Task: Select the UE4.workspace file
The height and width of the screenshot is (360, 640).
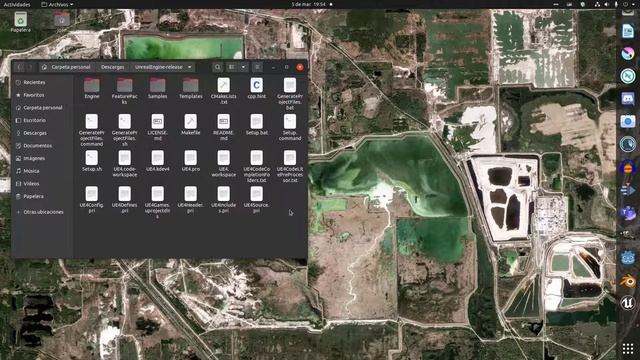Action: point(224,163)
